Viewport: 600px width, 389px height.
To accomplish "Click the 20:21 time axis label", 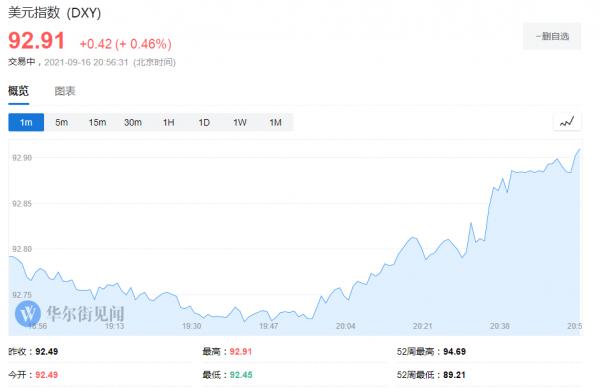I will pos(422,326).
